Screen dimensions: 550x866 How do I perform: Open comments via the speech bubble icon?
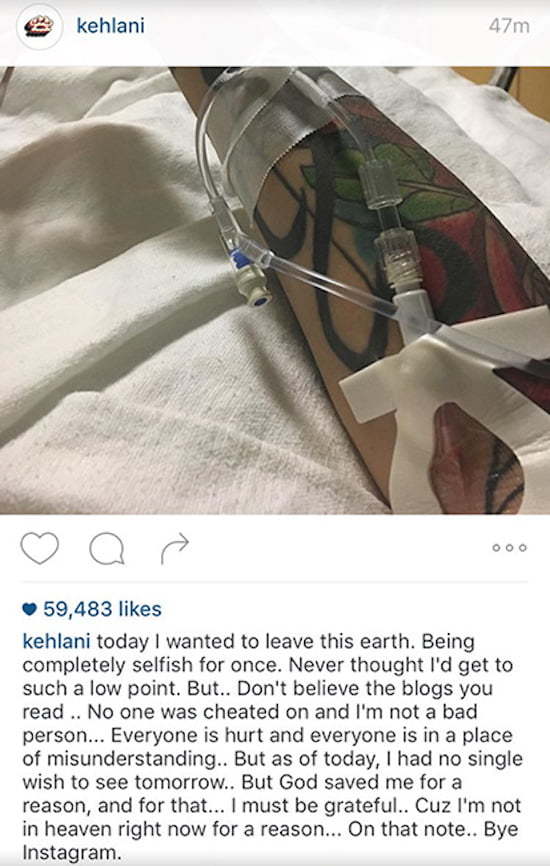tap(107, 548)
